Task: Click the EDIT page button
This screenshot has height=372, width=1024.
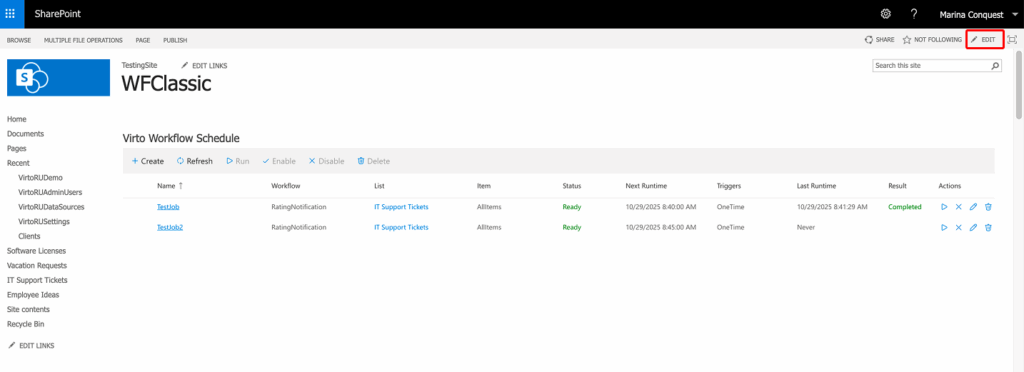Action: click(984, 40)
